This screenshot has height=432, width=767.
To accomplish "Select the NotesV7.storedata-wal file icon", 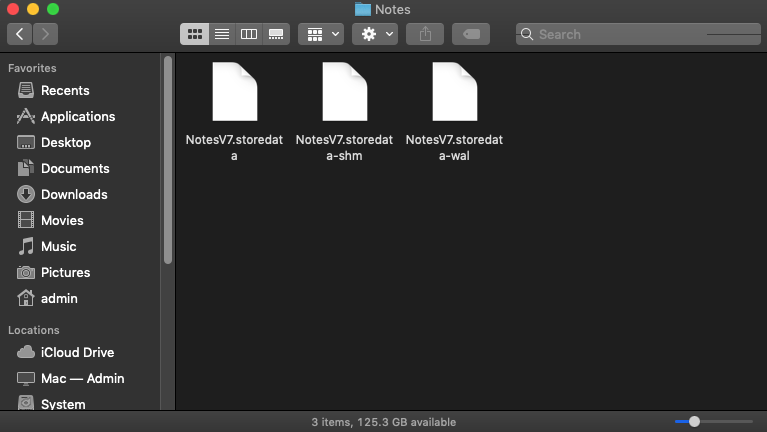I will (x=455, y=91).
